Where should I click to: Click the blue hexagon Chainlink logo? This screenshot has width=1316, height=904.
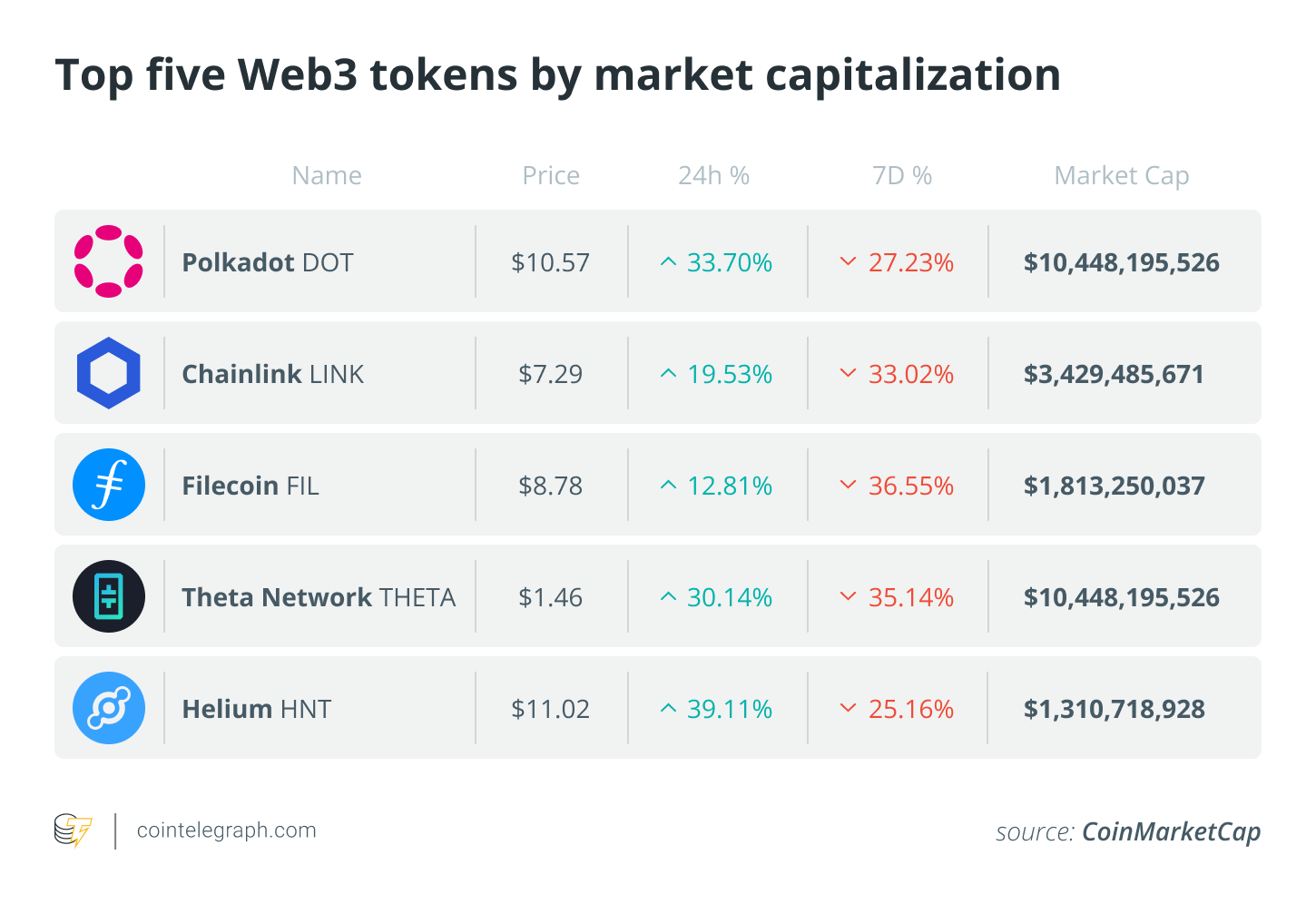point(109,373)
